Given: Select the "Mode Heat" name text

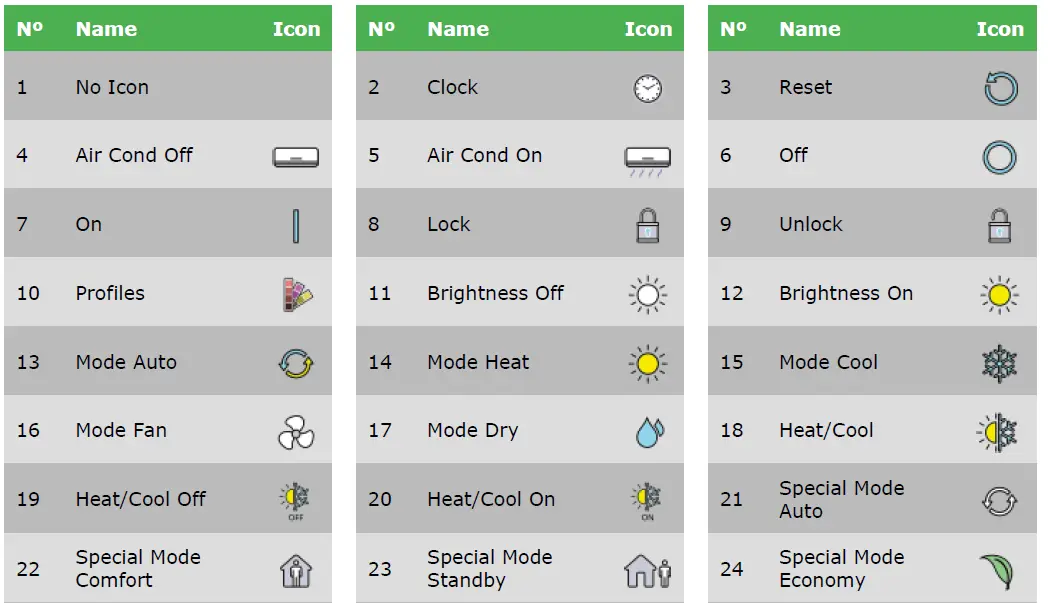Looking at the screenshot, I should tap(478, 362).
